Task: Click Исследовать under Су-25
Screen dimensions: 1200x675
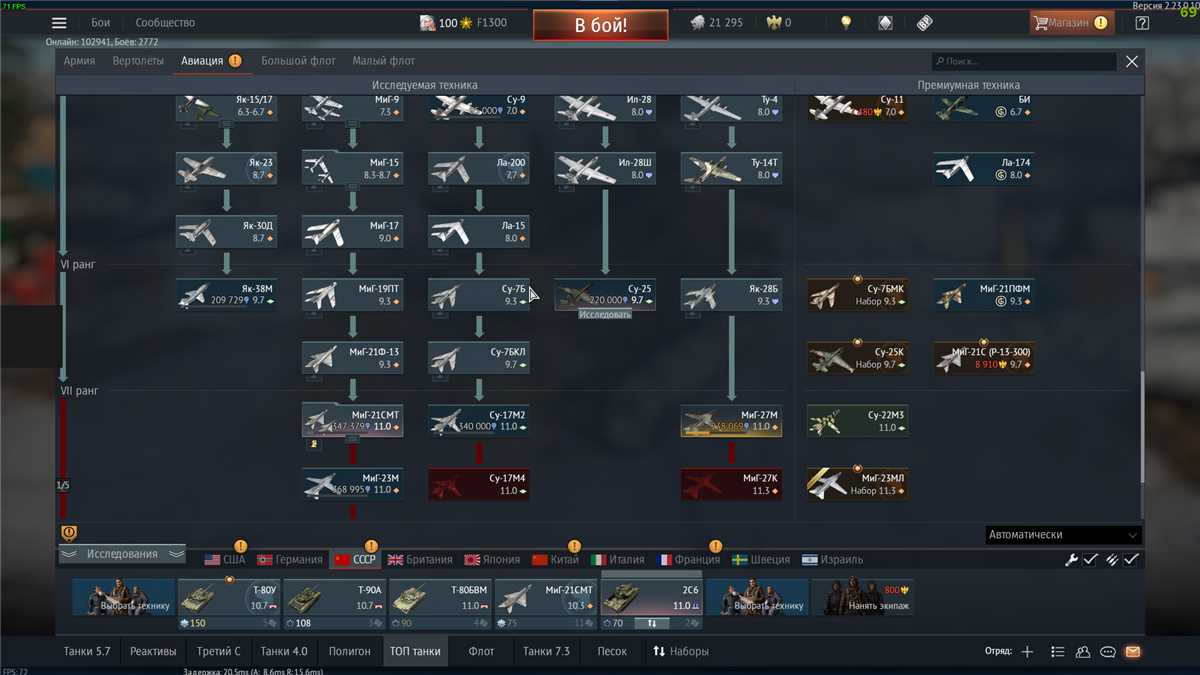Action: (605, 314)
